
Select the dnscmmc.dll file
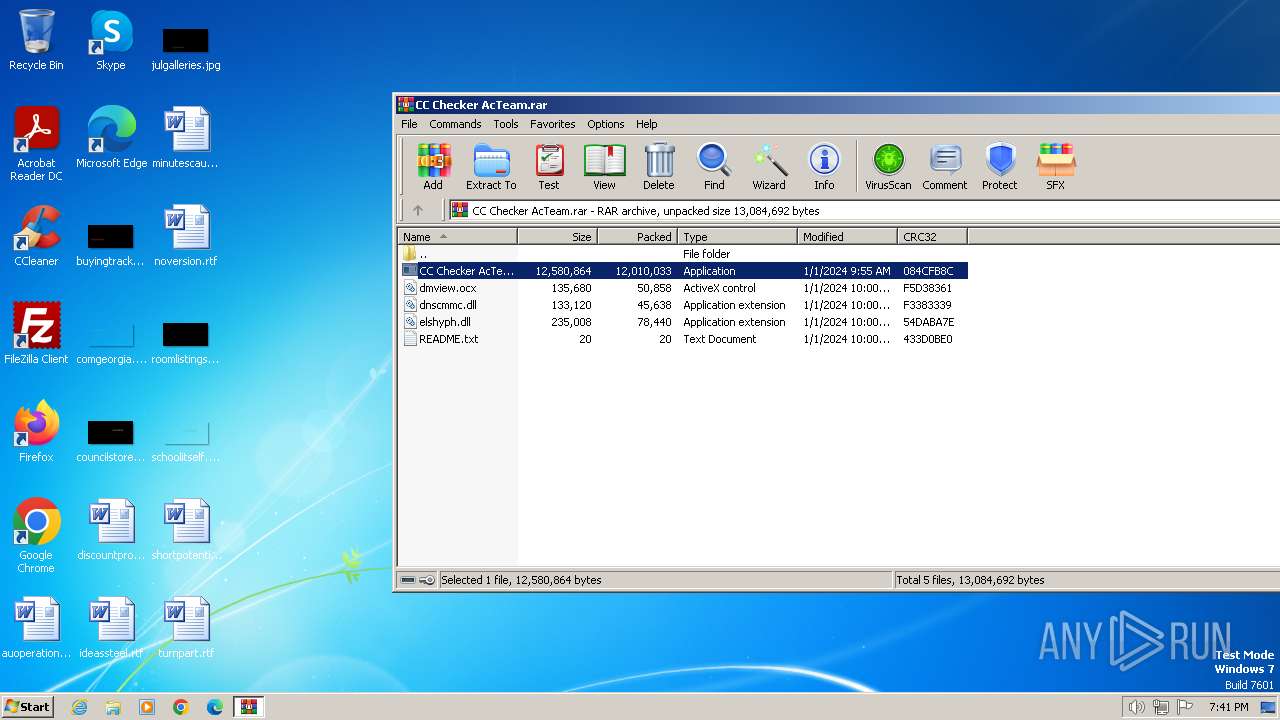(x=683, y=305)
